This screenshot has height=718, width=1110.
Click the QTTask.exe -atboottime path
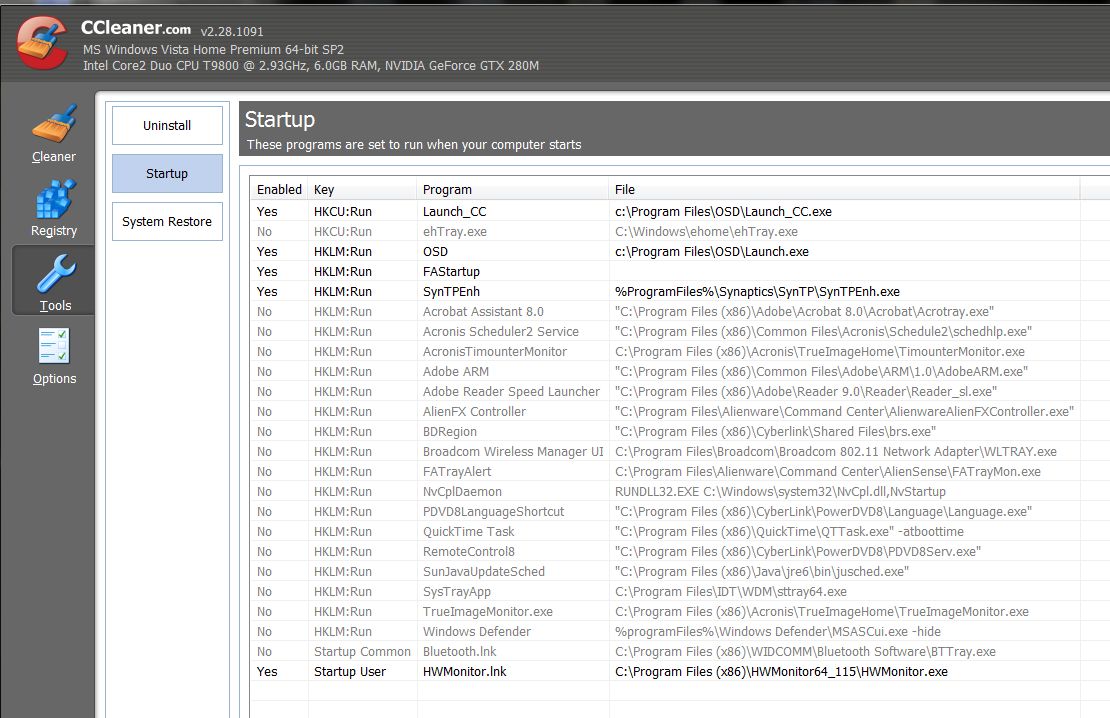789,532
